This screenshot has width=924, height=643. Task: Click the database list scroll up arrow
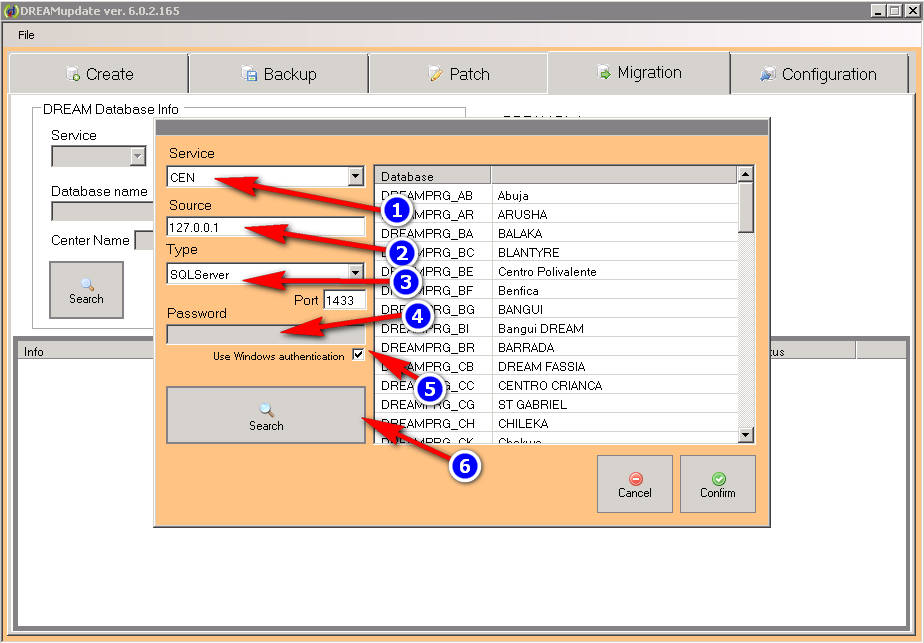click(x=745, y=174)
